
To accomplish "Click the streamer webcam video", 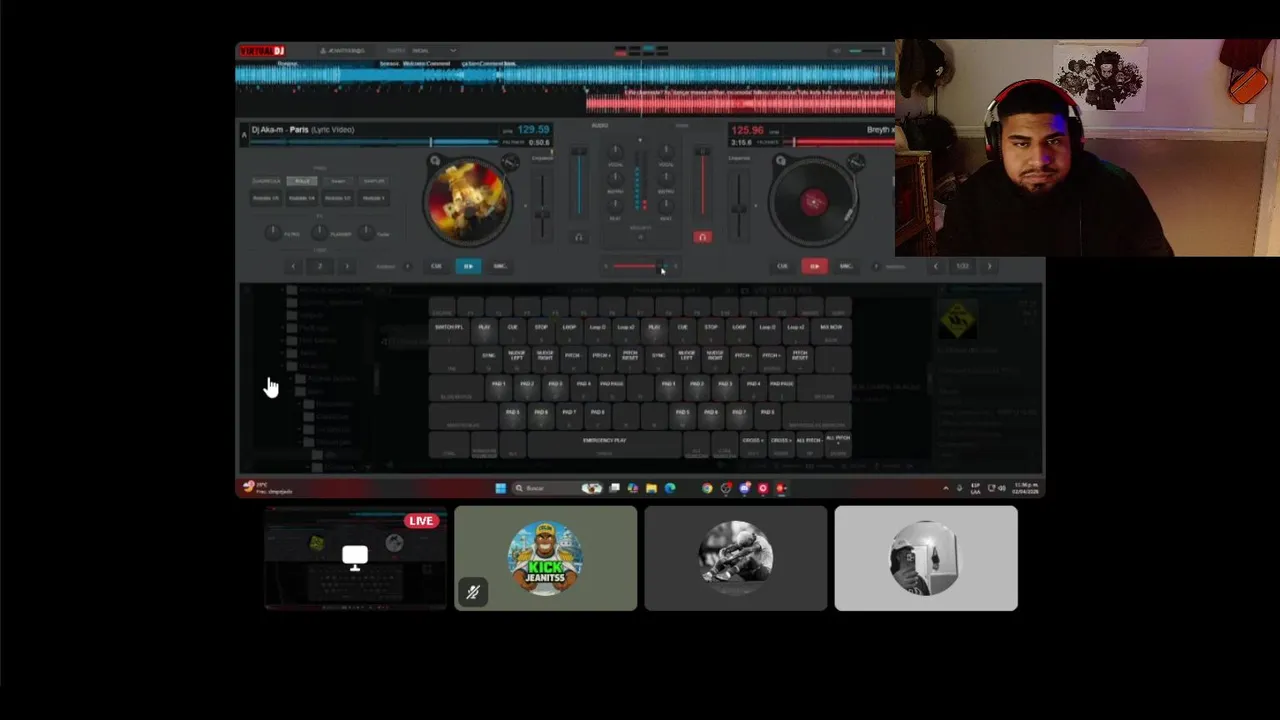I will [x=1087, y=148].
